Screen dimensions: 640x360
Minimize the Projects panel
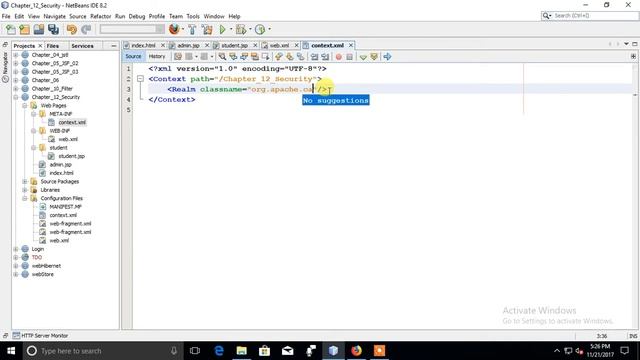[x=114, y=46]
